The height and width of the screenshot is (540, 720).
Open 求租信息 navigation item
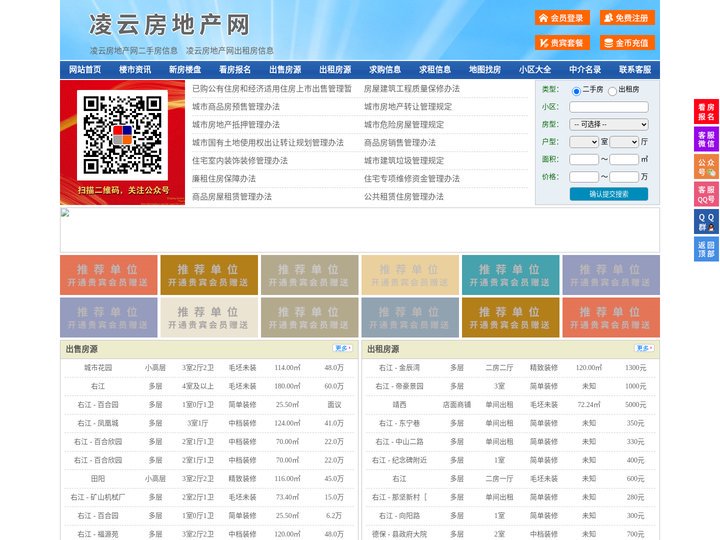pos(435,70)
